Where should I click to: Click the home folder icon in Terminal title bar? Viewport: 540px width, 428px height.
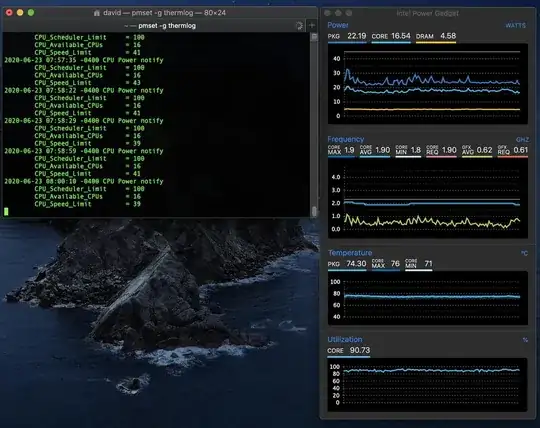[x=97, y=13]
